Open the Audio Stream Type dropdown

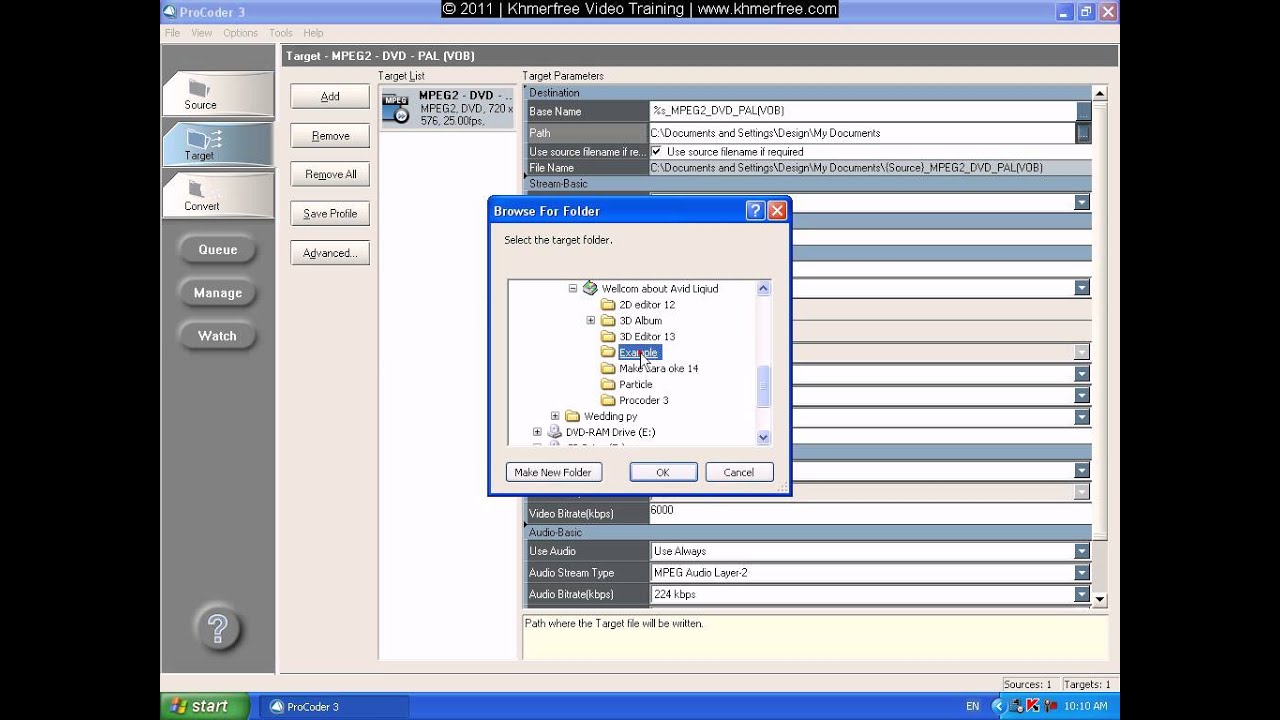click(x=1082, y=573)
